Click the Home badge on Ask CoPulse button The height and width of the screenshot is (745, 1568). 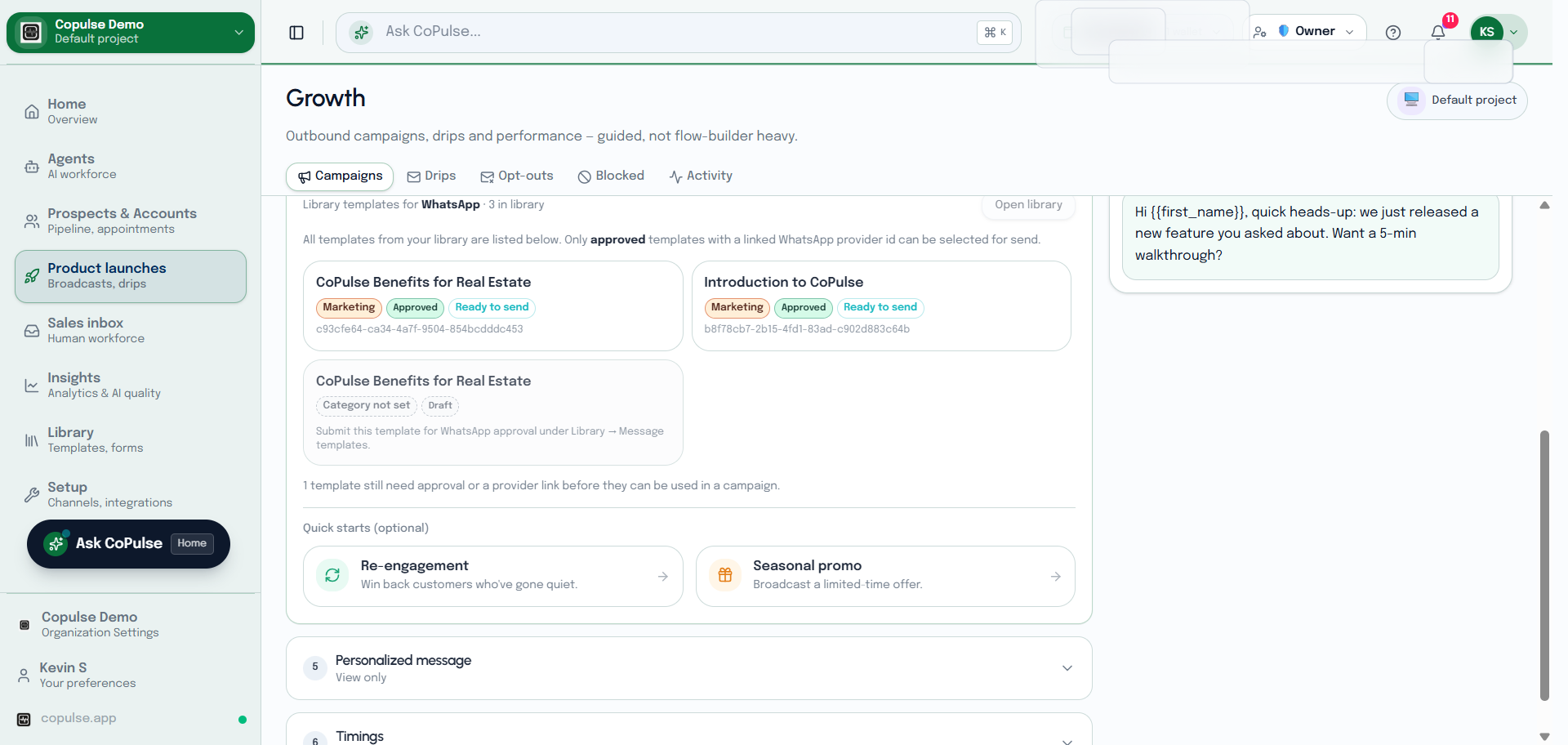[192, 544]
